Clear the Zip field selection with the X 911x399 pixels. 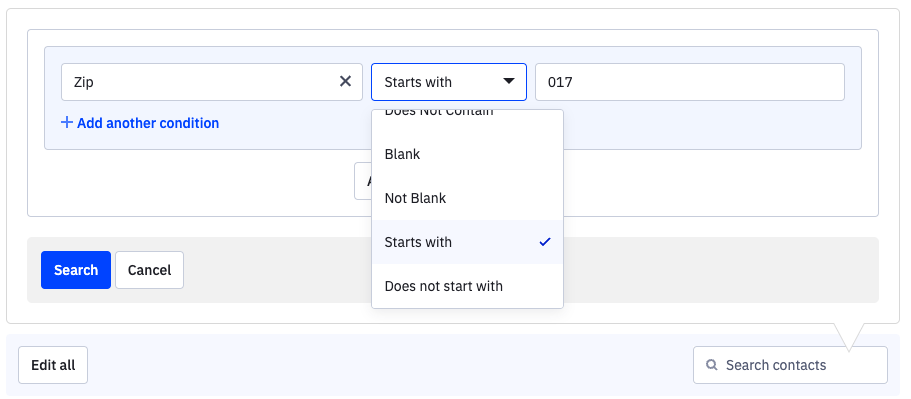point(345,81)
